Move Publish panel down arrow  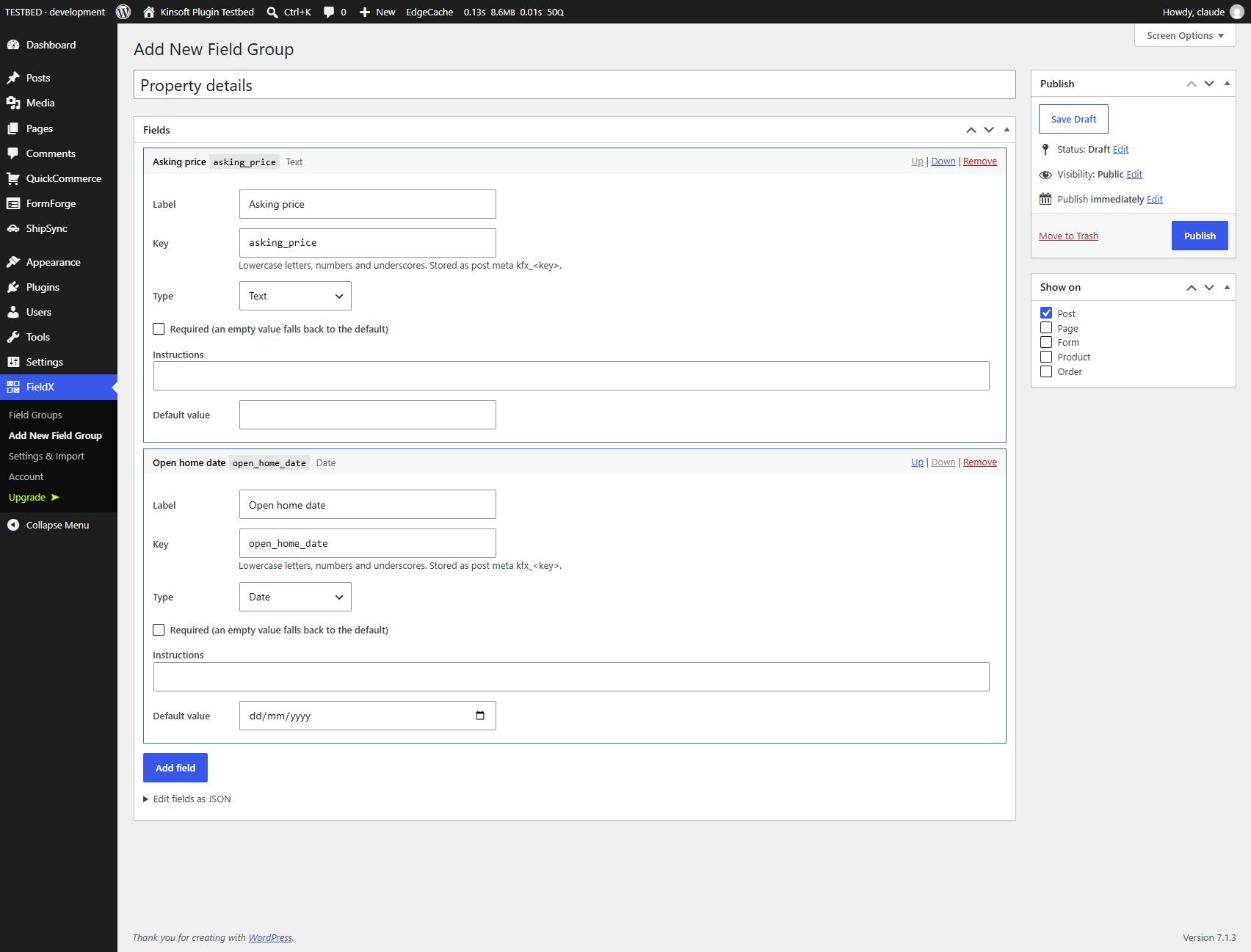tap(1209, 83)
